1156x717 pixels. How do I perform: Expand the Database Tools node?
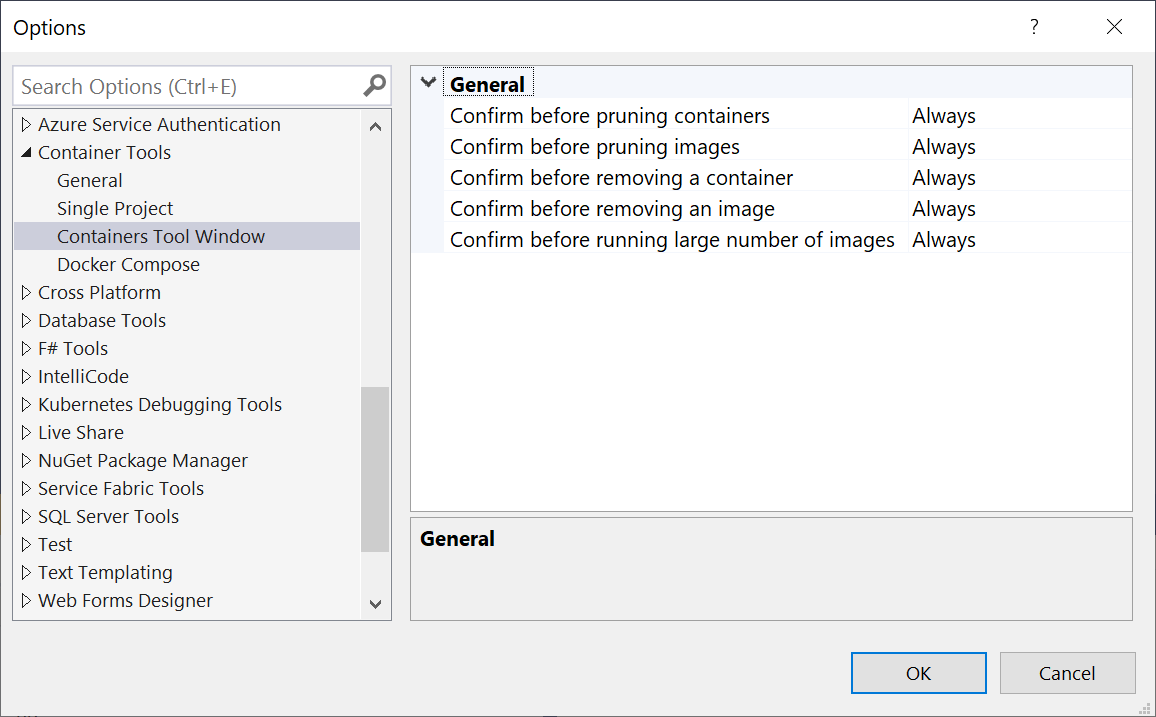(26, 320)
